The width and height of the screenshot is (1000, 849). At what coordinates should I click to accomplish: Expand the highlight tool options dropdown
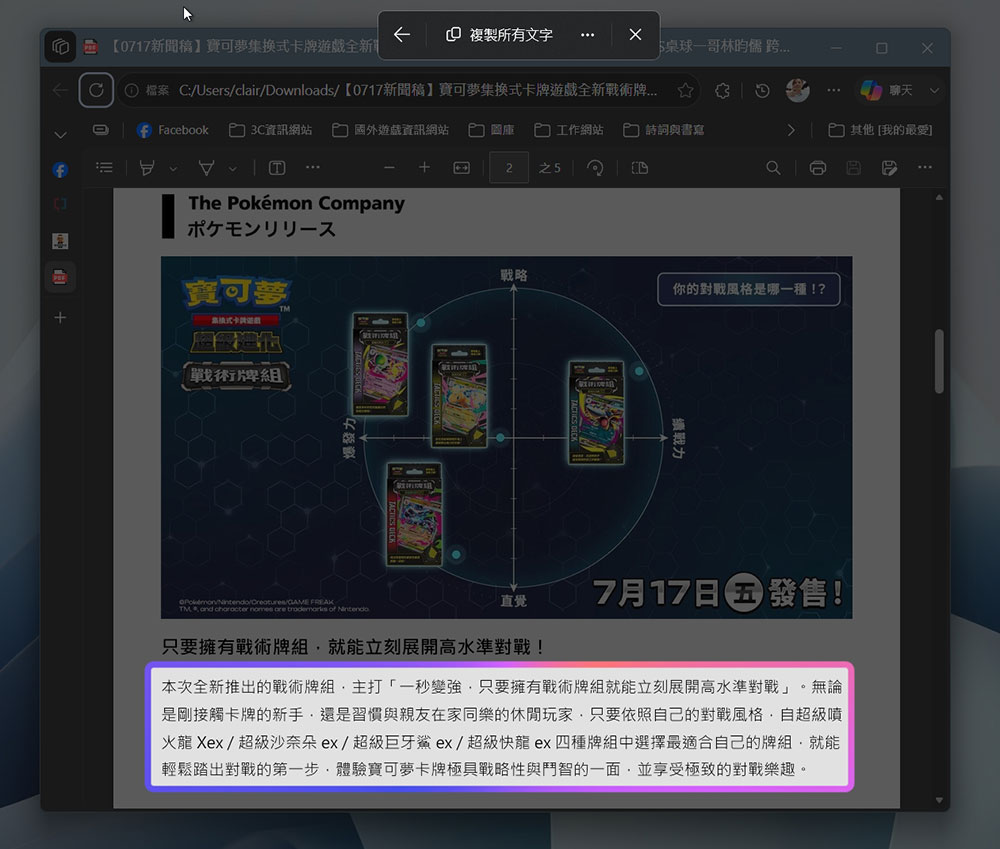(x=173, y=168)
